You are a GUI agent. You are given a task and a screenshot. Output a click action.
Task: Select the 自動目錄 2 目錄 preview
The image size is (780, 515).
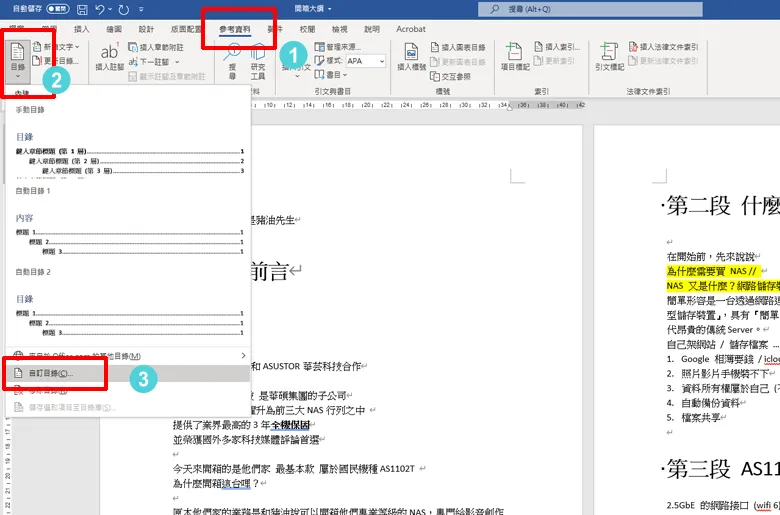point(129,315)
